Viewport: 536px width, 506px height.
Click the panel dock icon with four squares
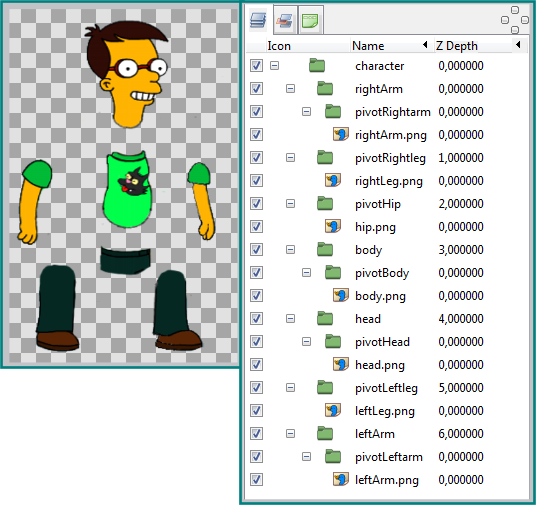pyautogui.click(x=514, y=20)
